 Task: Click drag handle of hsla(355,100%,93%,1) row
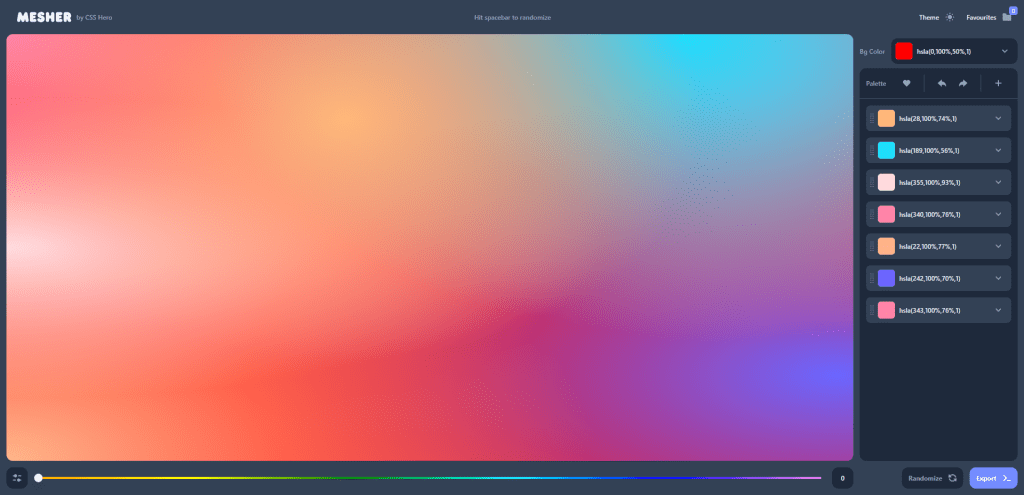coord(872,182)
